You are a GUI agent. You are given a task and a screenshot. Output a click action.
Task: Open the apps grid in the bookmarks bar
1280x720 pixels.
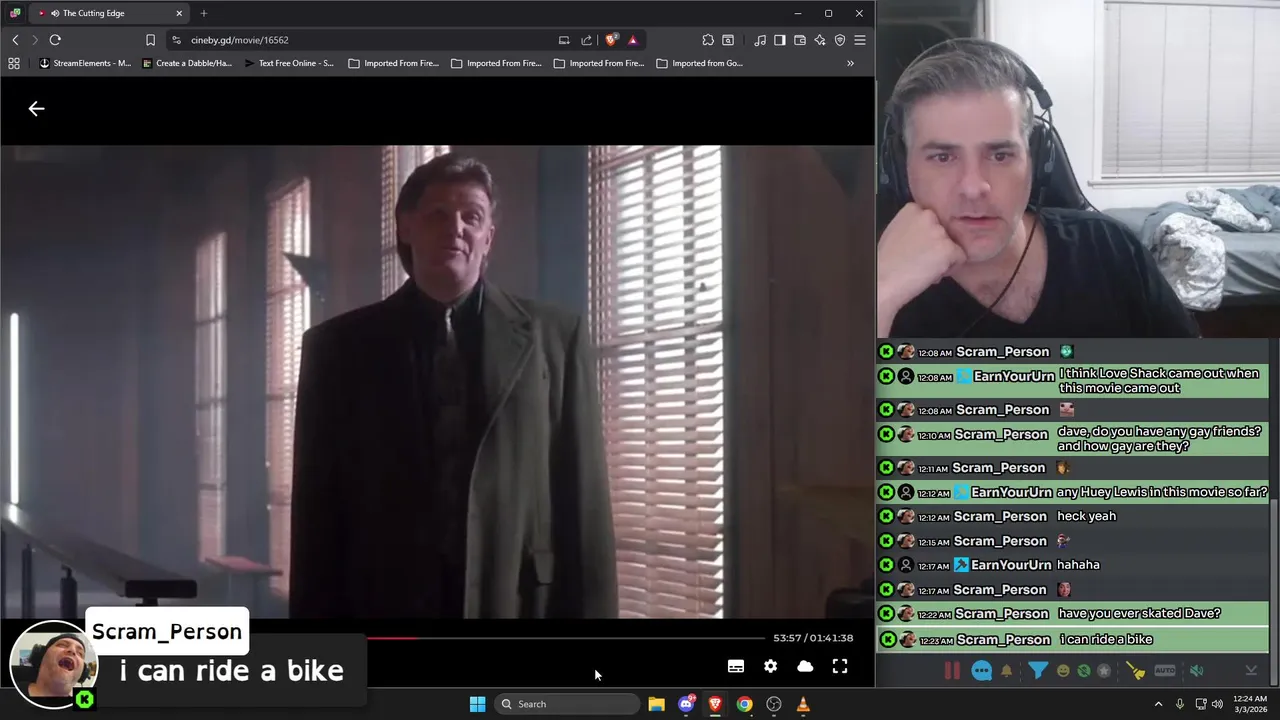click(x=14, y=63)
